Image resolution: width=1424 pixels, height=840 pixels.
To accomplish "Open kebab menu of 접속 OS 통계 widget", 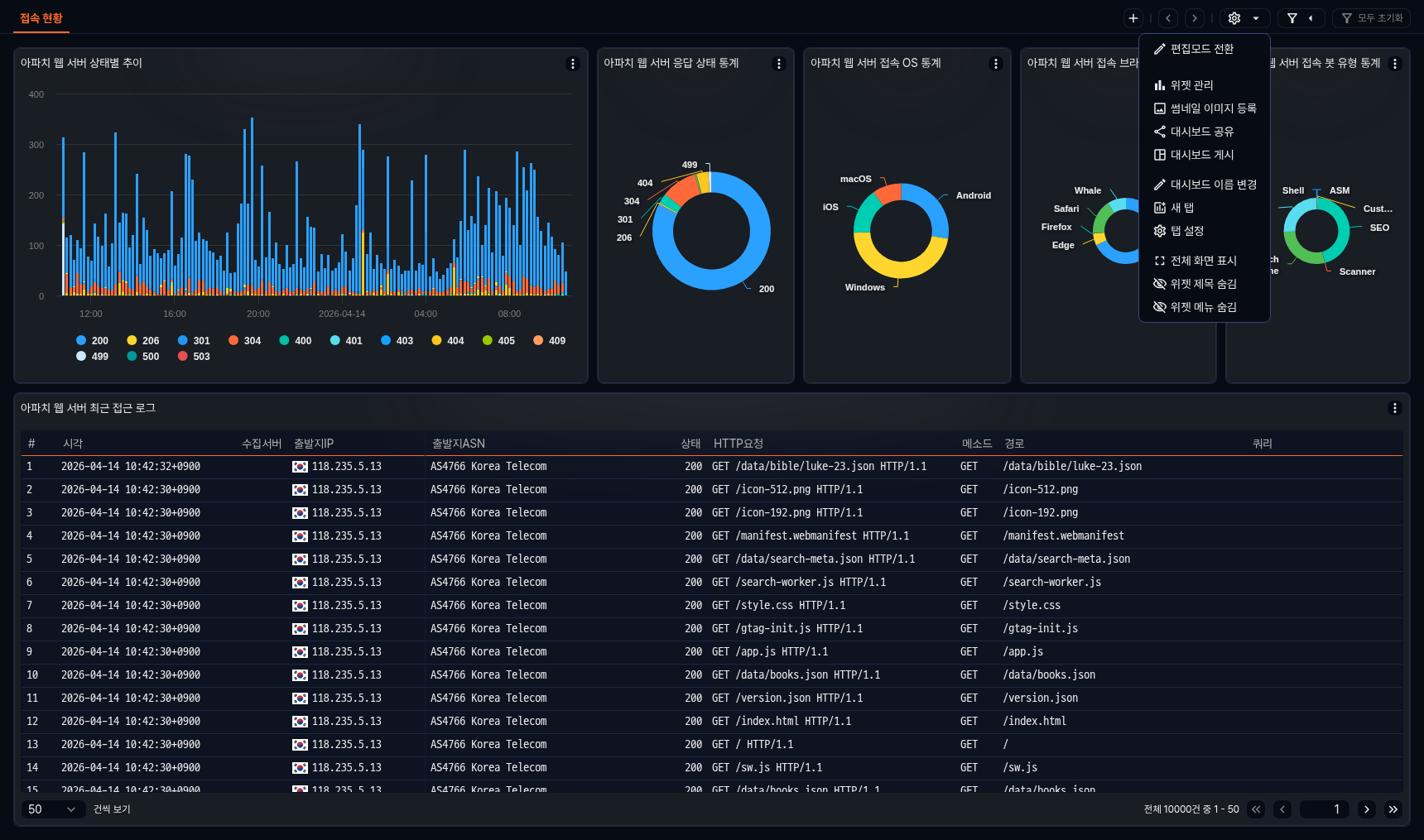I will tap(995, 64).
